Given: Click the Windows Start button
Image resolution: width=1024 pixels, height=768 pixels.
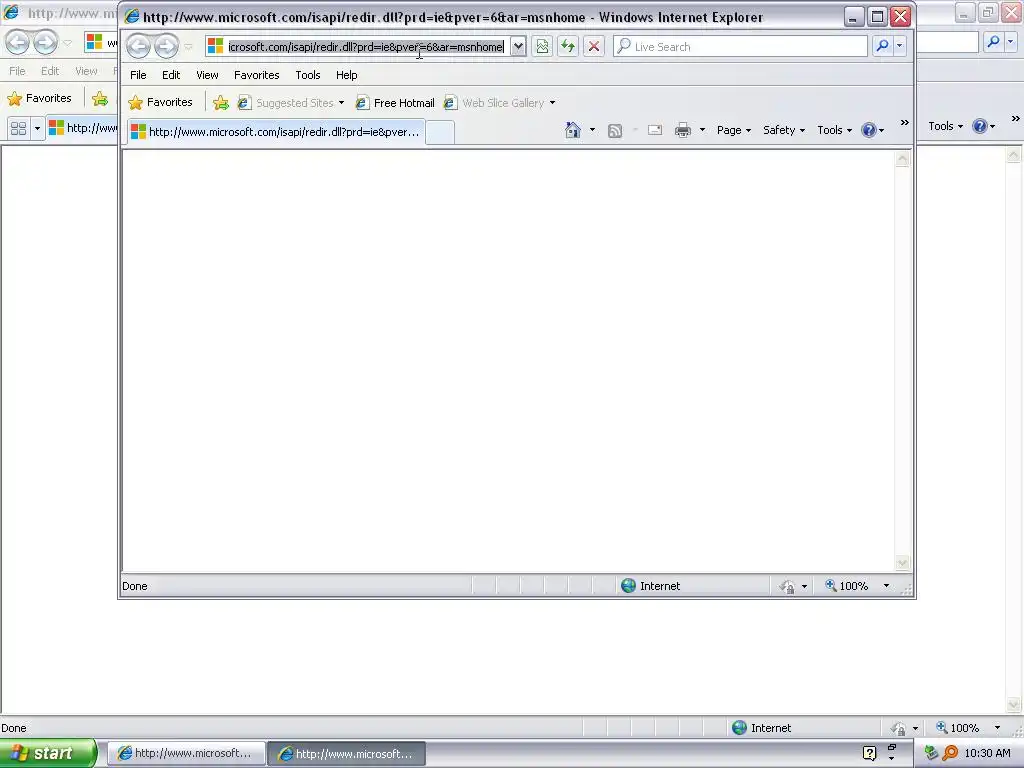Looking at the screenshot, I should coord(48,753).
